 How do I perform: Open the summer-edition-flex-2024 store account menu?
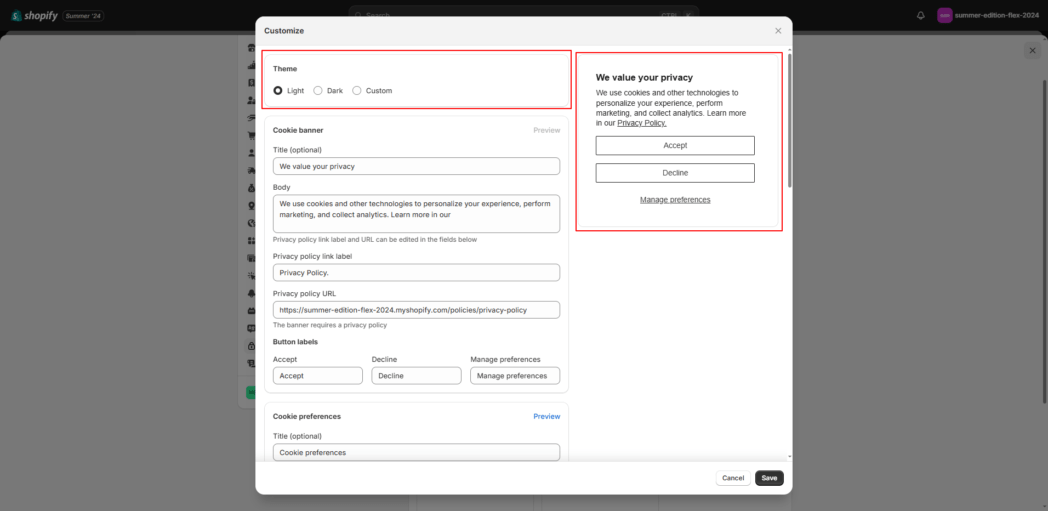(988, 15)
